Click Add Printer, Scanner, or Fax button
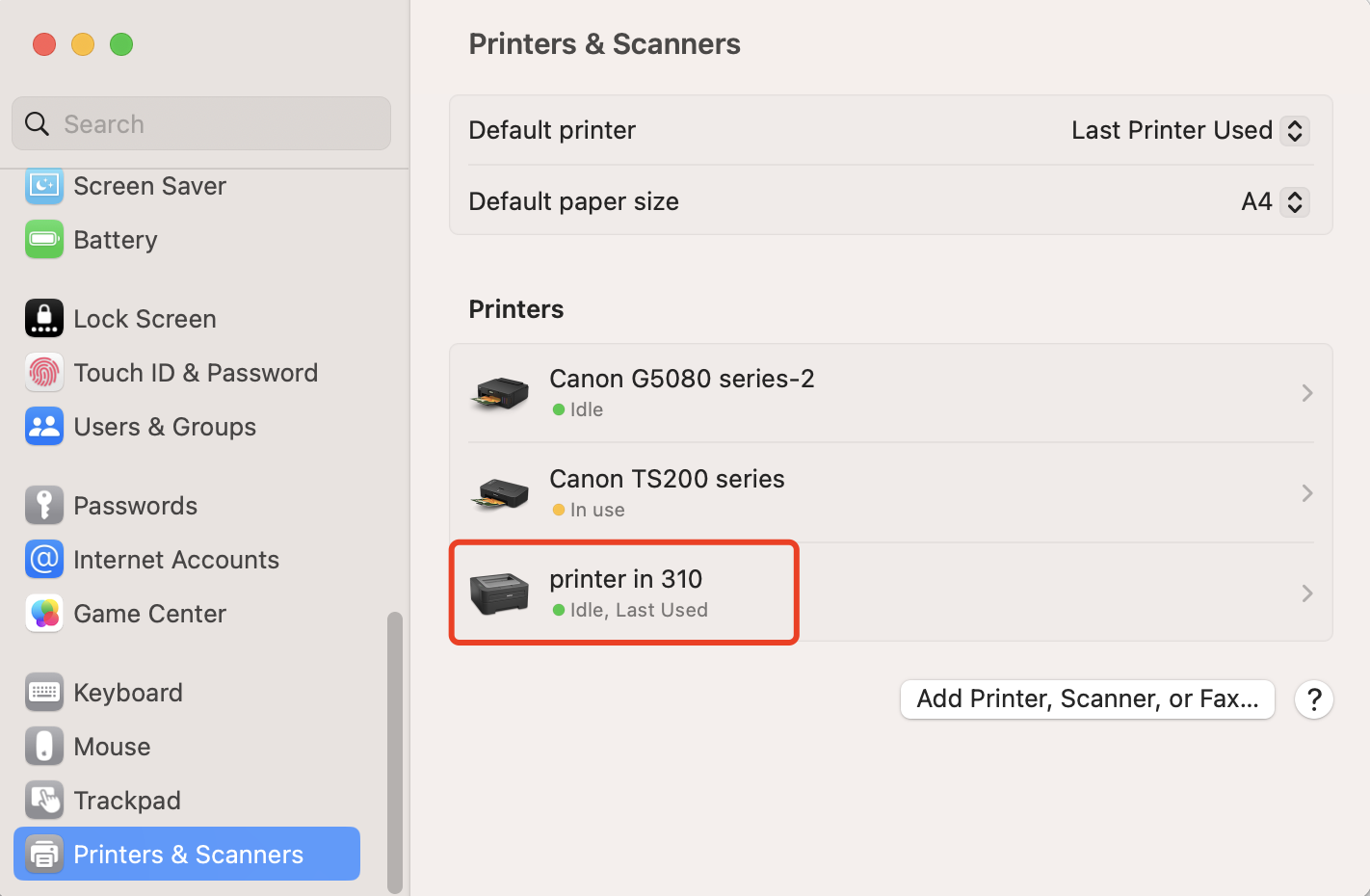Viewport: 1370px width, 896px height. click(x=1087, y=698)
